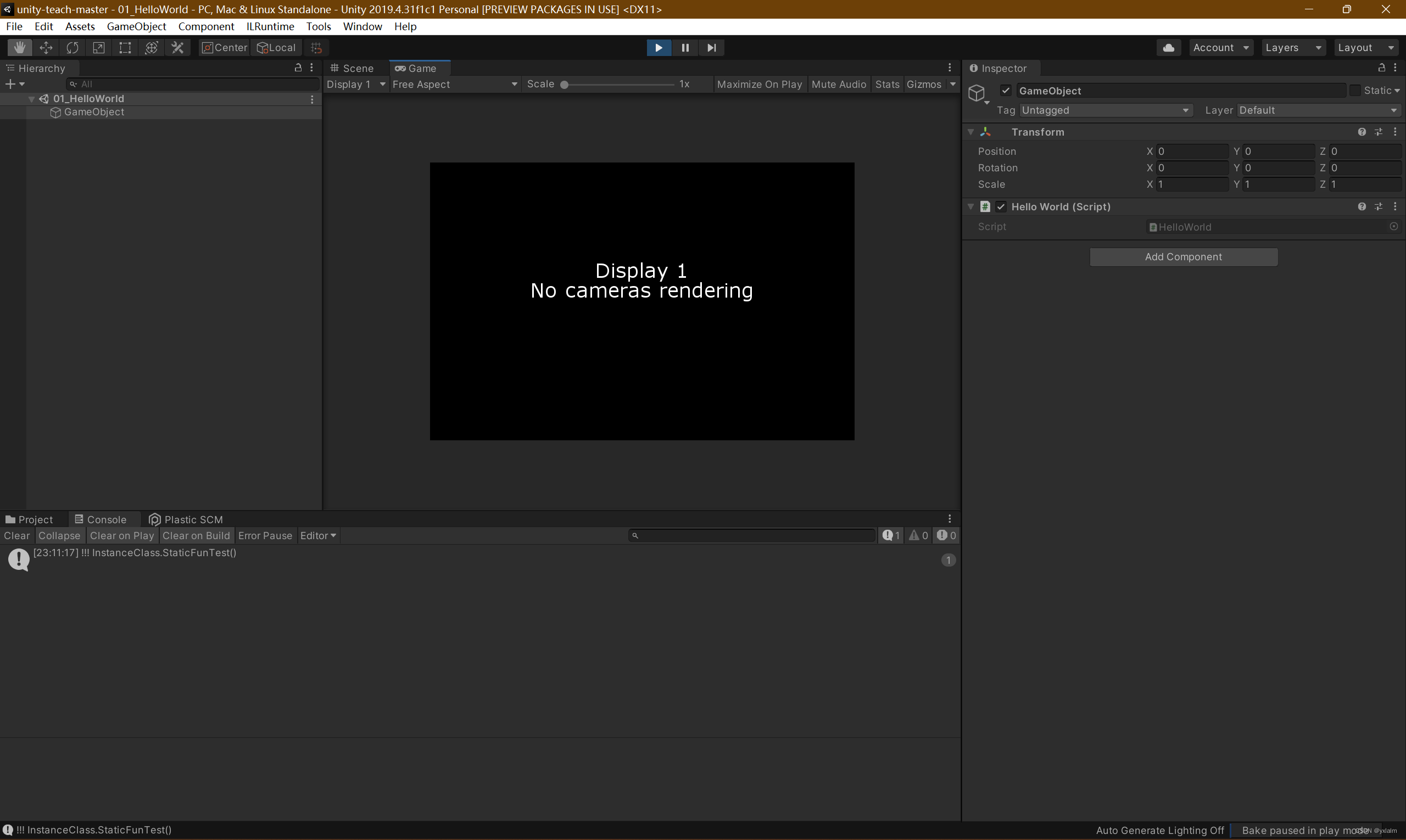Viewport: 1406px width, 840px height.
Task: Collapse Transform component foldout
Action: pyautogui.click(x=970, y=132)
